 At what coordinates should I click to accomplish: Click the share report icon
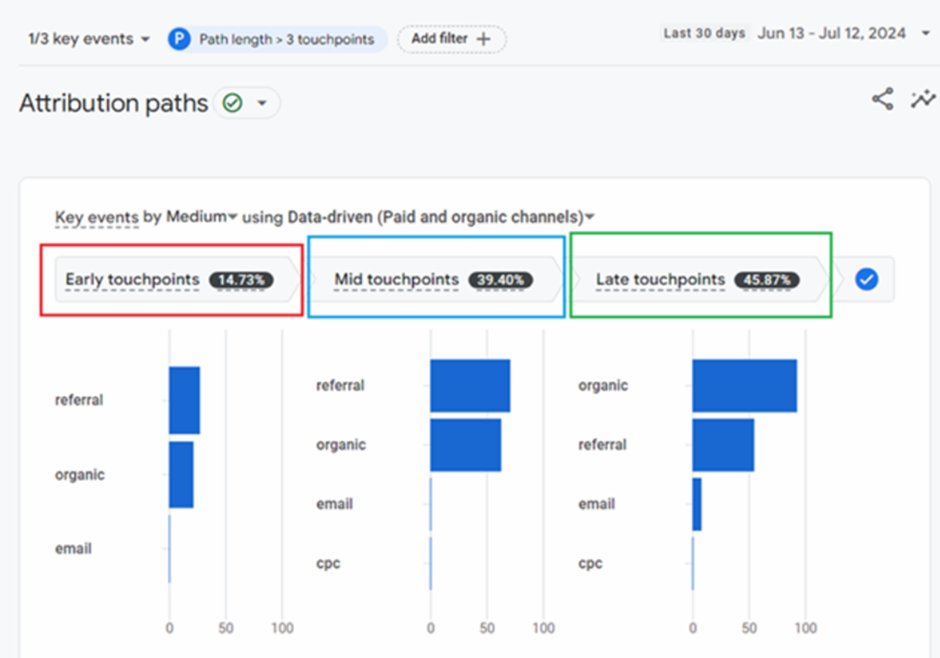[882, 99]
